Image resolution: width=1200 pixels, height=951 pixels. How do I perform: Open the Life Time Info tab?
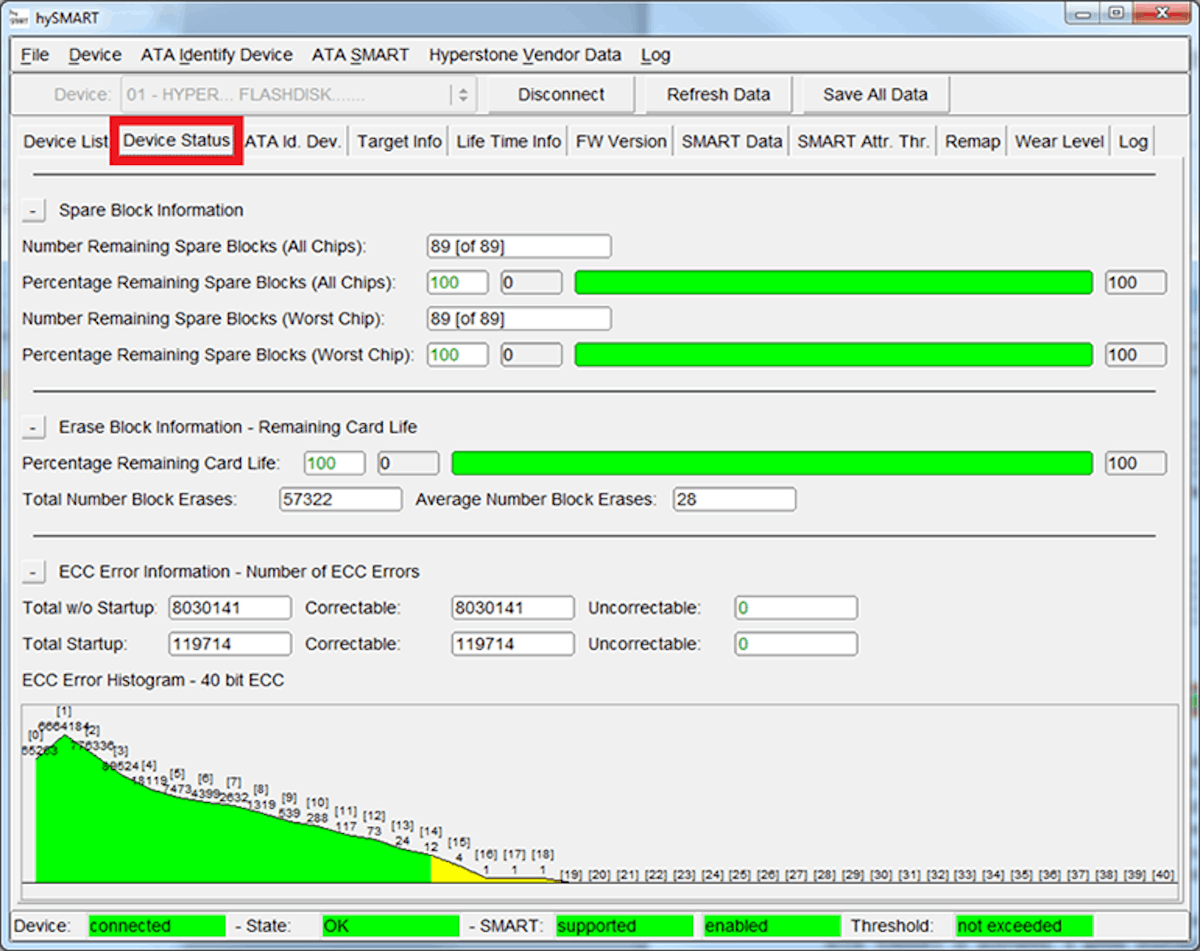(x=508, y=142)
